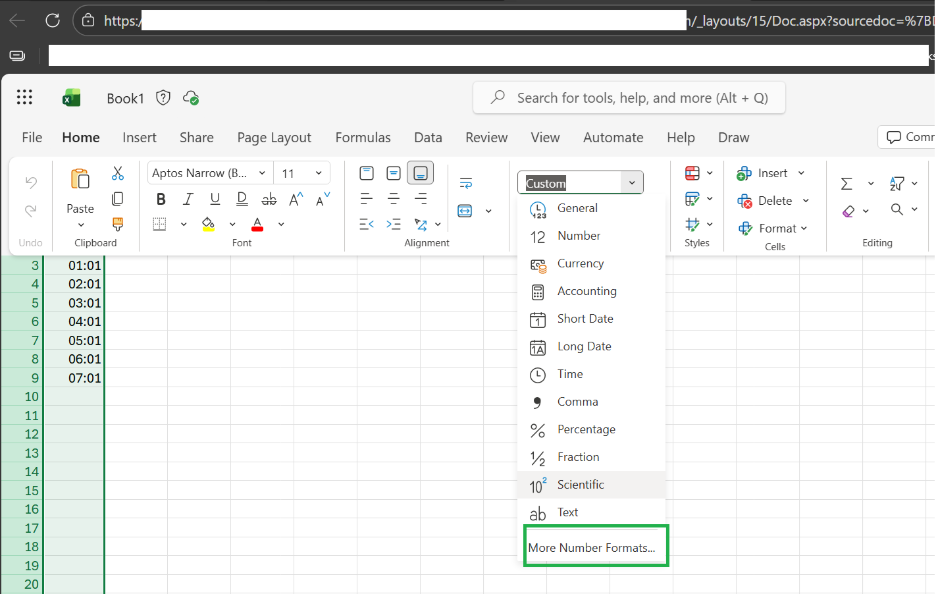Click the Find and Select magnifier
Image resolution: width=936 pixels, height=594 pixels.
[897, 210]
